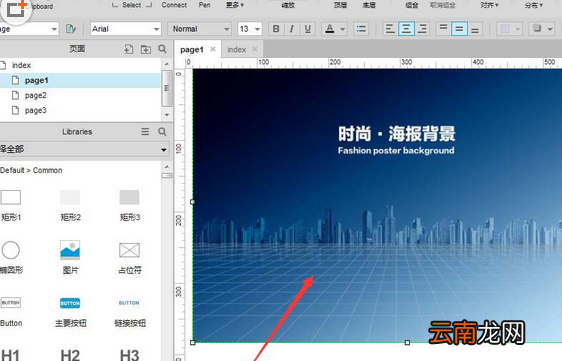The width and height of the screenshot is (562, 361).
Task: Switch to the page1 canvas tab
Action: click(x=192, y=49)
